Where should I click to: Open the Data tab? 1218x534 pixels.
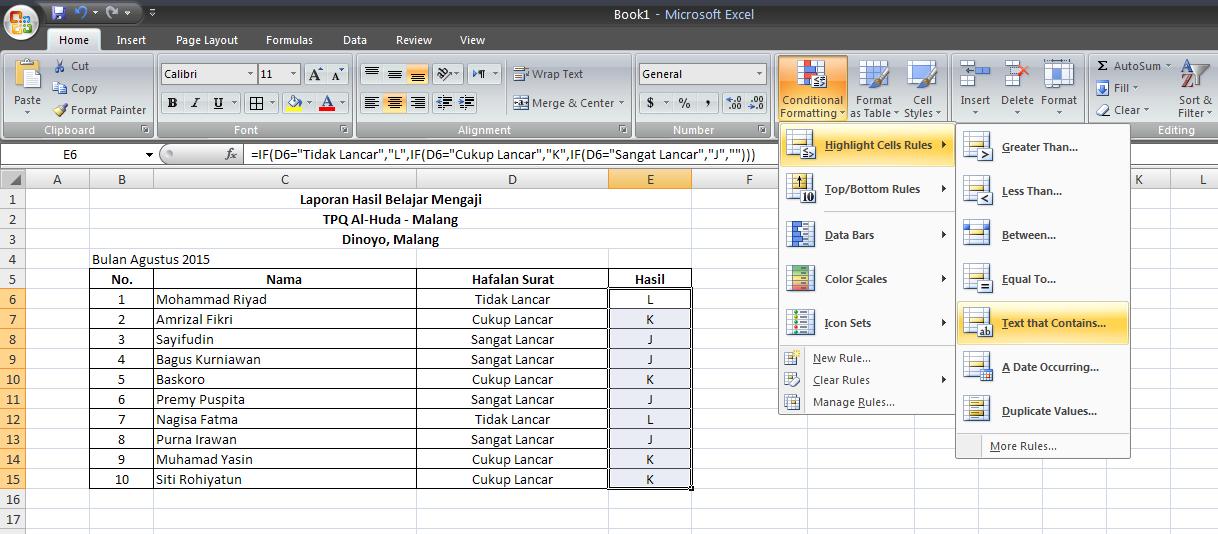tap(355, 40)
